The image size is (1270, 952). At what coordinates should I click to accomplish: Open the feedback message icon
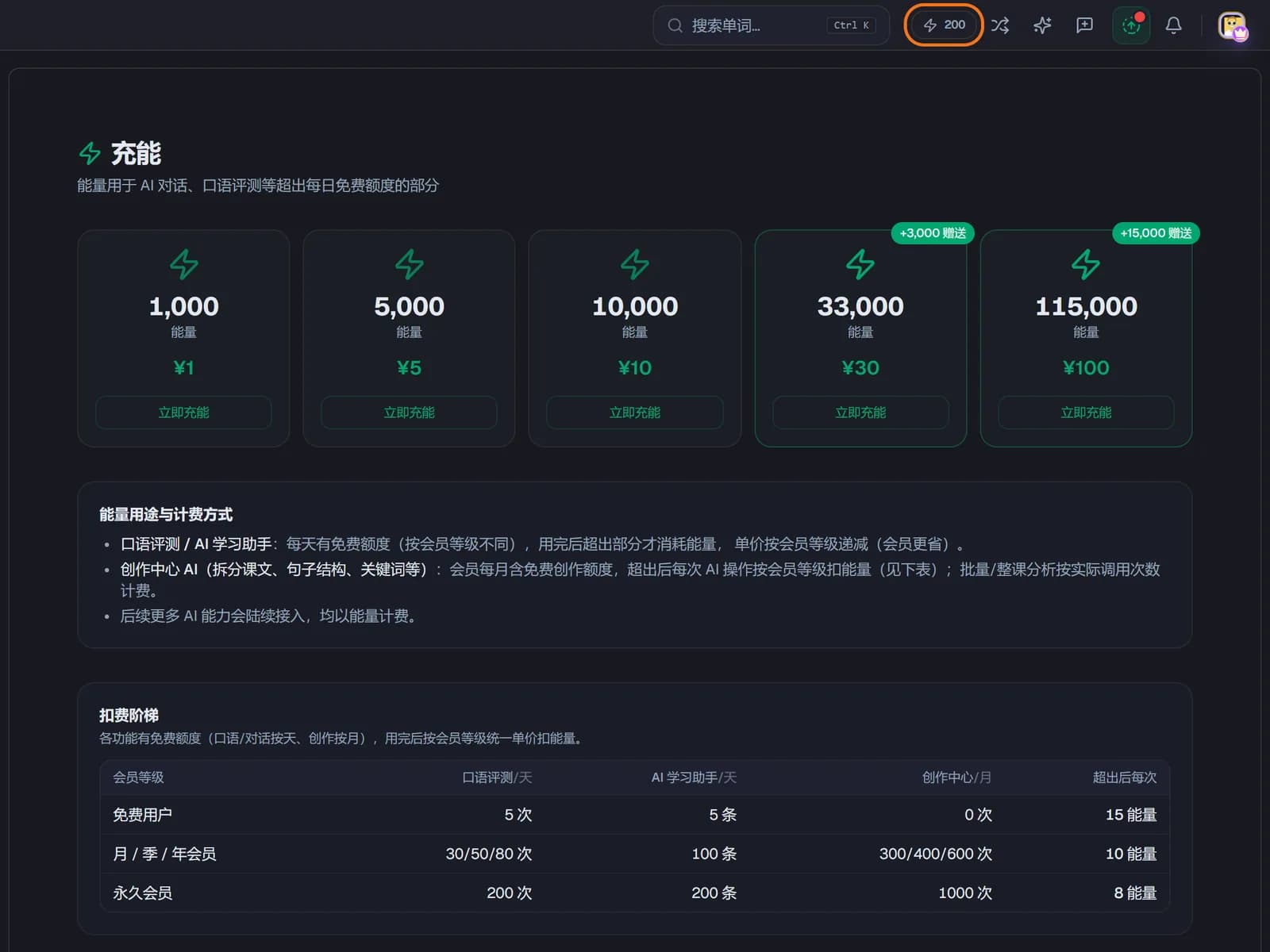1084,25
